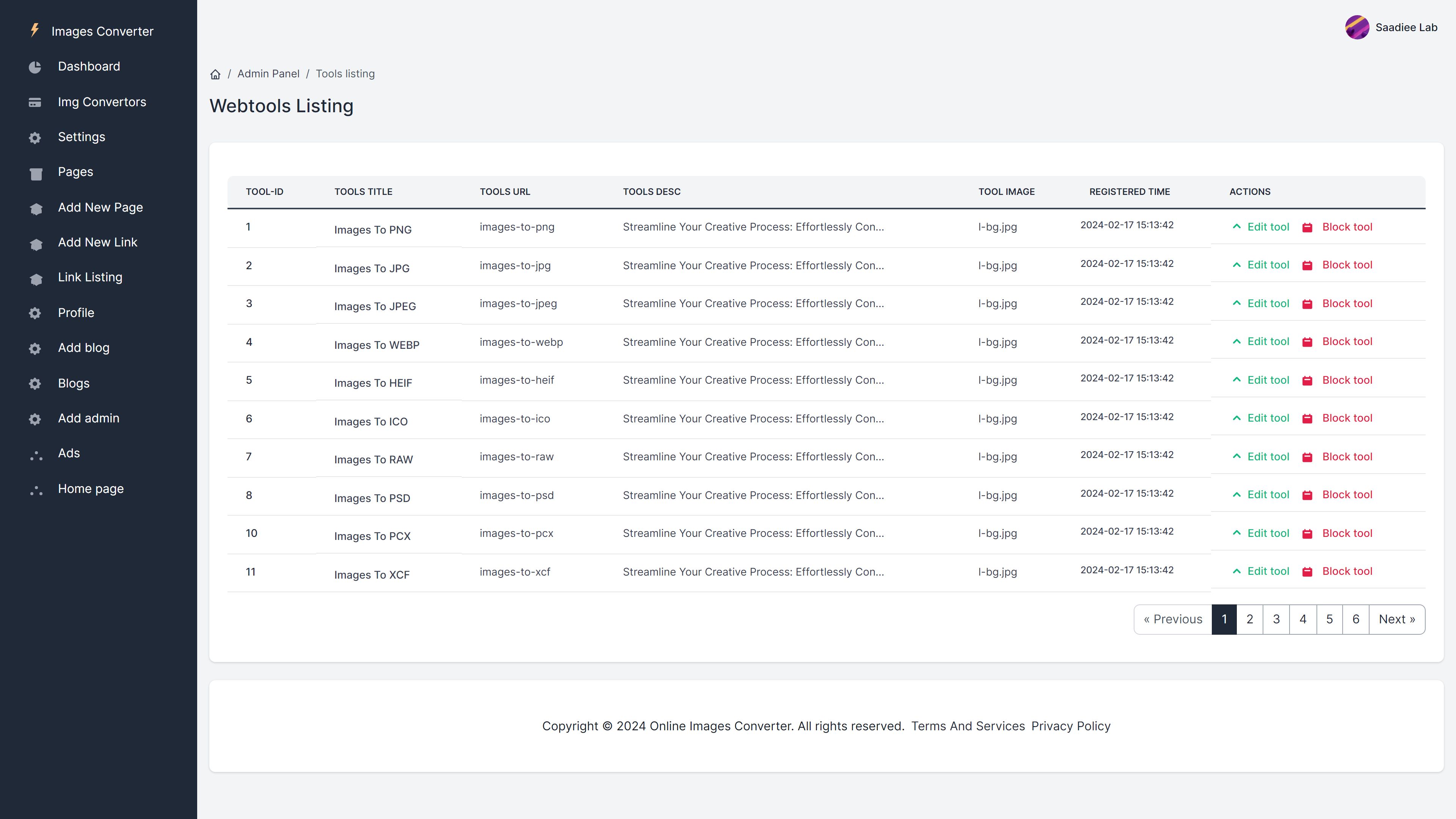Open Link Listing from the sidebar
Screen dimensions: 1456x819
(90, 277)
